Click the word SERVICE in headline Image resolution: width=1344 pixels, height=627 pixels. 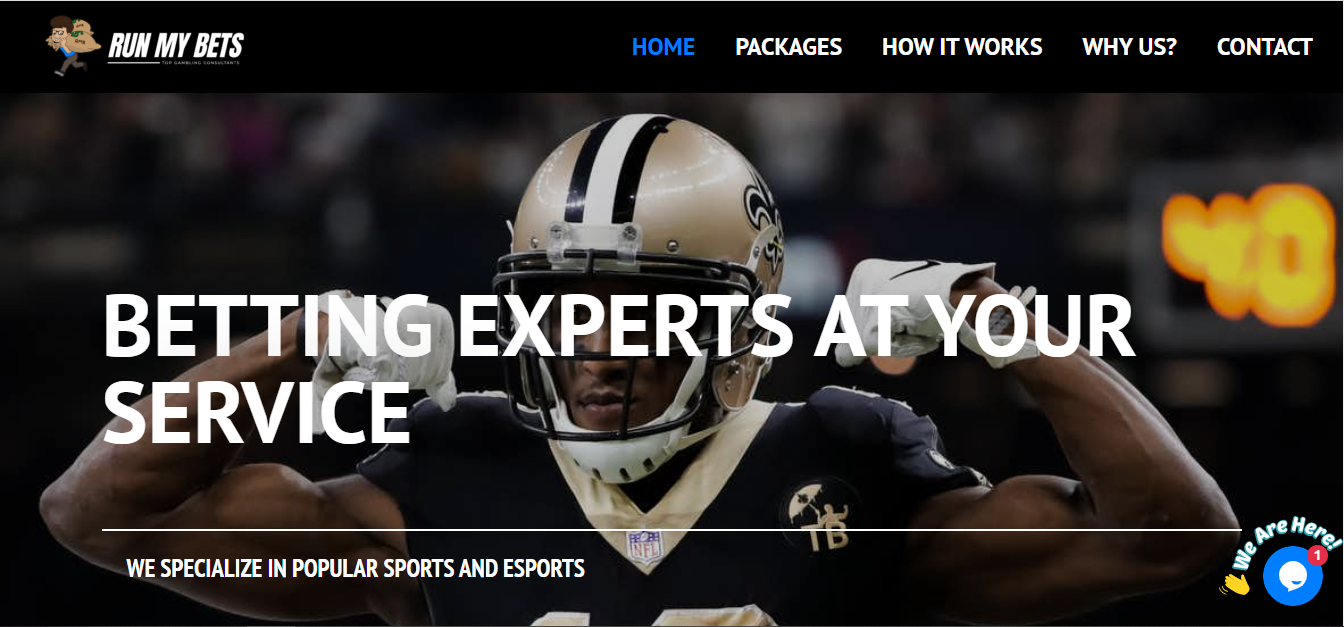click(x=257, y=412)
